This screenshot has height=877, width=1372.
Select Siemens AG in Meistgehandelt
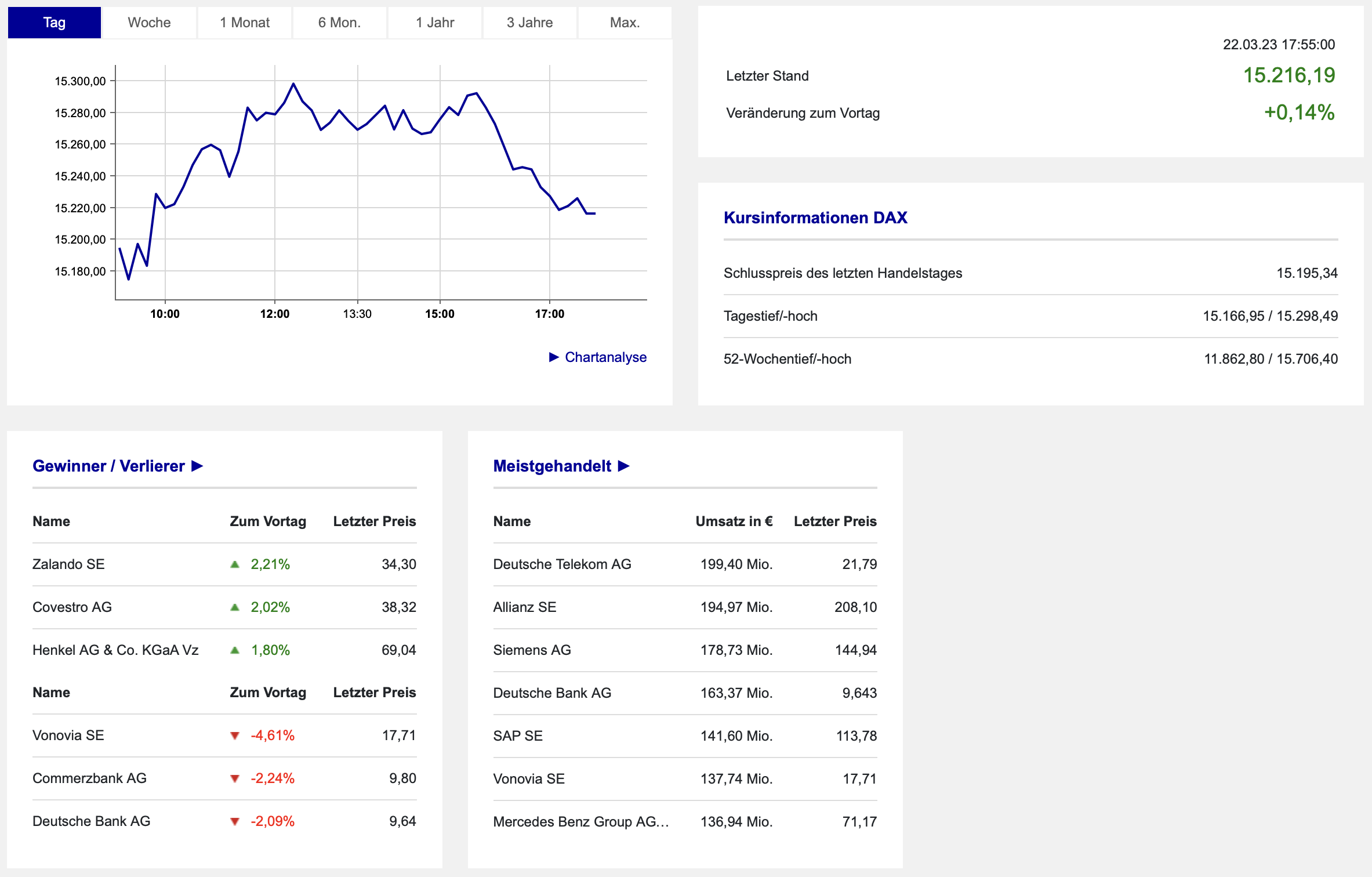tap(532, 650)
